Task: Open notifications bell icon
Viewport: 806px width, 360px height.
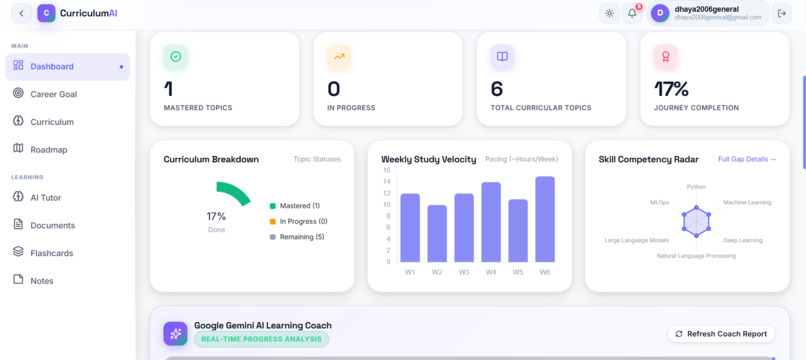Action: 632,13
